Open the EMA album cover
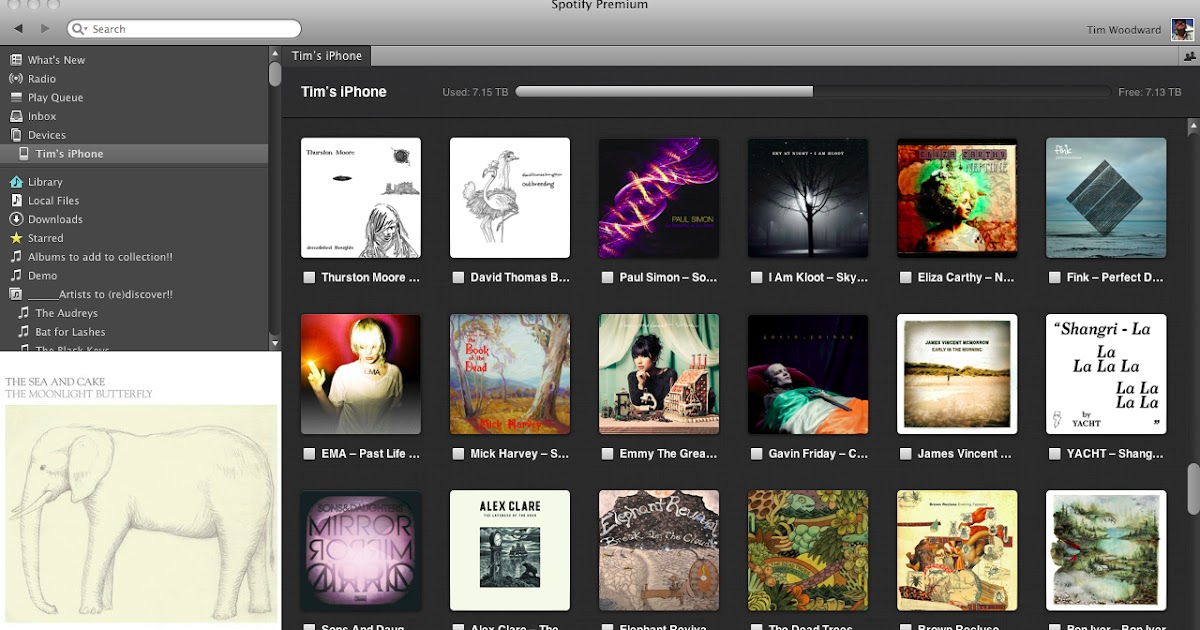Screen dimensions: 1200x630 click(361, 374)
